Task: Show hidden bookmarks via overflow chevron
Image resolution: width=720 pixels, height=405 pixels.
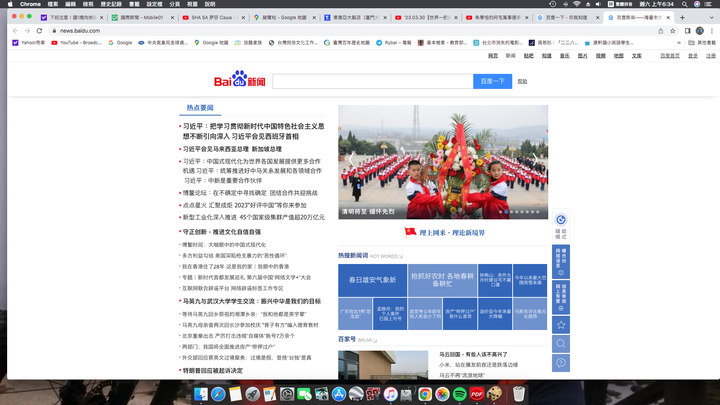Action: 679,43
